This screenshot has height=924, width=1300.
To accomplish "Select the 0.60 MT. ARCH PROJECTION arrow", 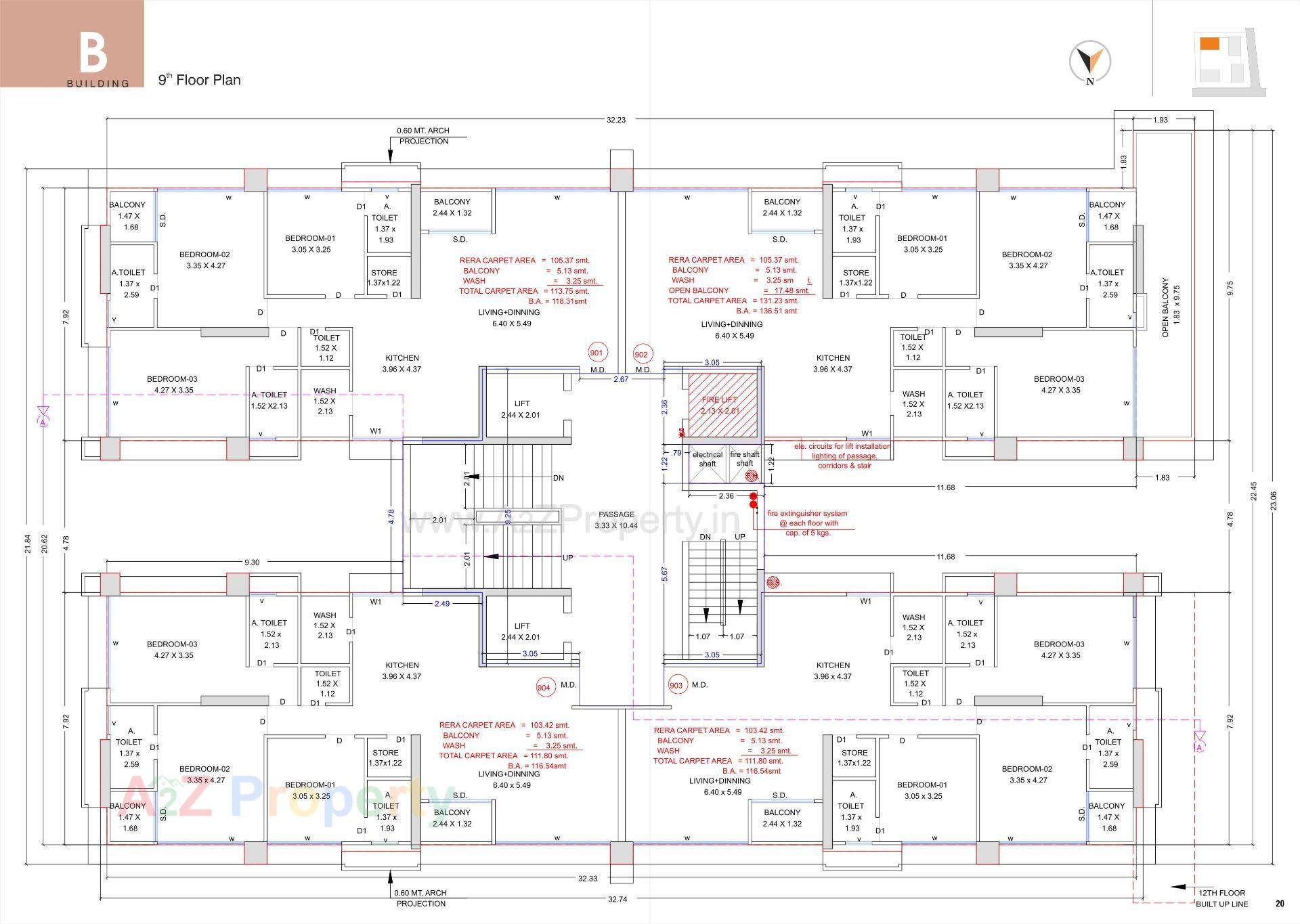I will coord(389,156).
